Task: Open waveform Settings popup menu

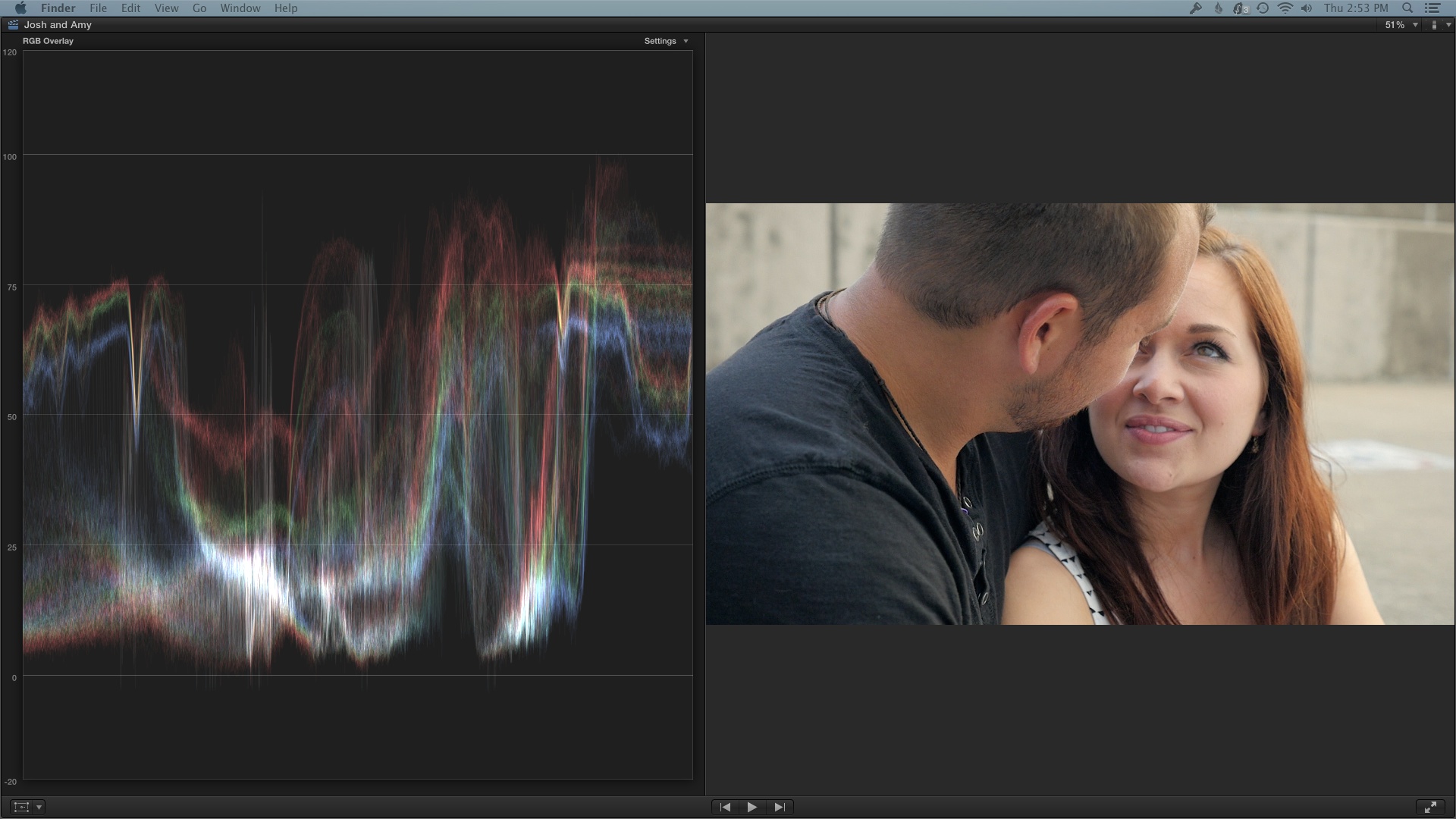Action: tap(666, 41)
